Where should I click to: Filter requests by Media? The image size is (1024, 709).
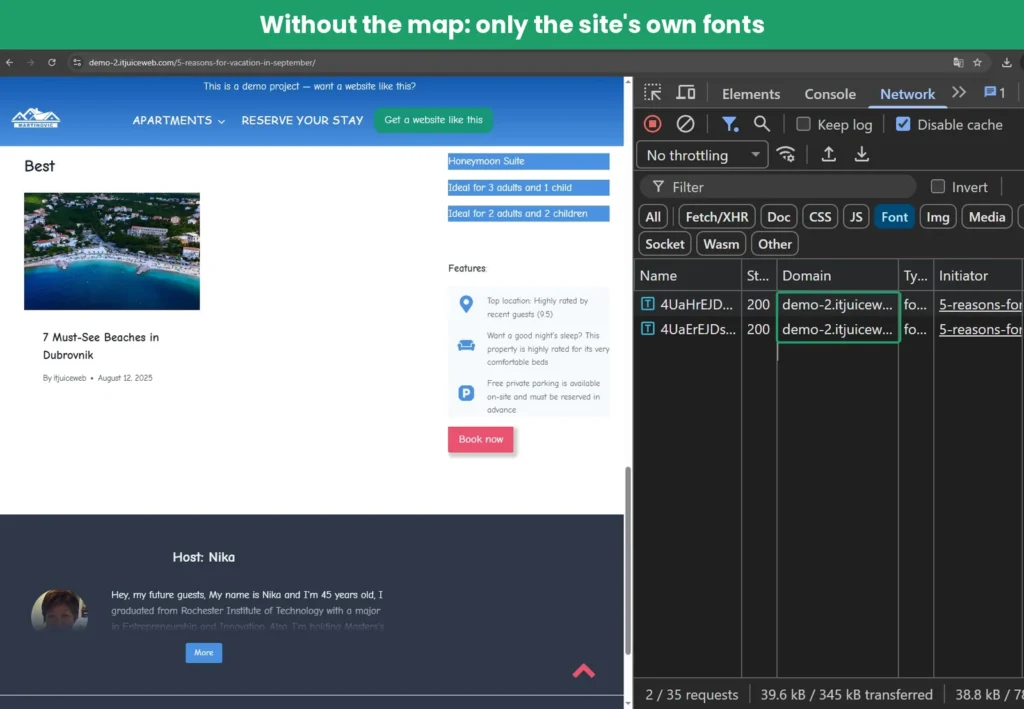tap(987, 217)
